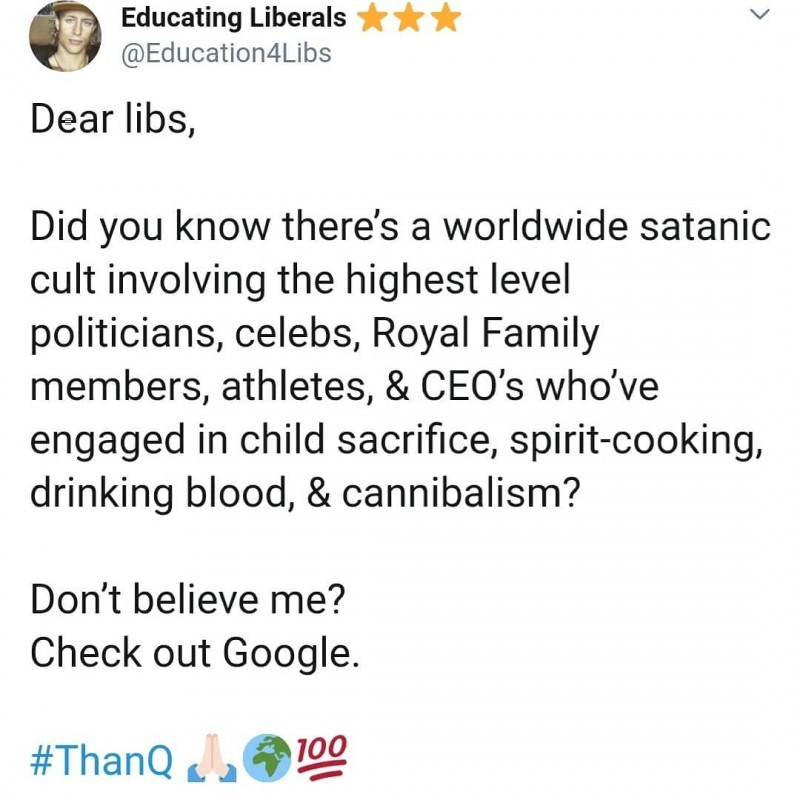Click the praying hands emoji
Screen dimensions: 800x800
click(x=212, y=761)
